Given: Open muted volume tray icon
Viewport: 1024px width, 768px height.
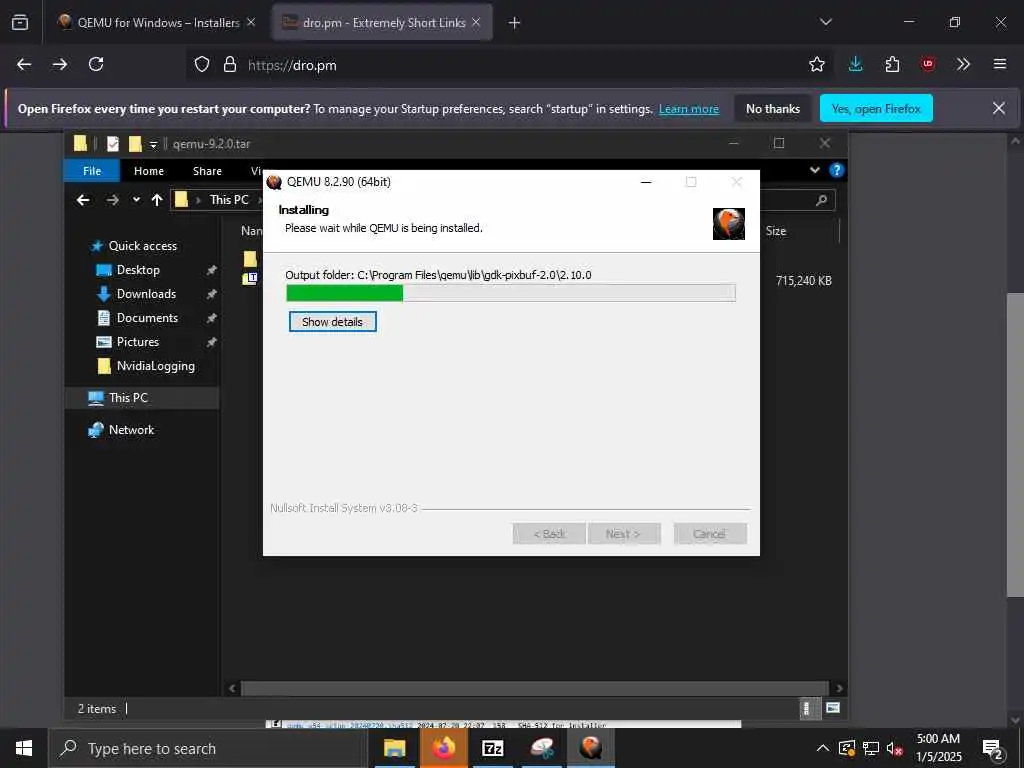Looking at the screenshot, I should [895, 748].
